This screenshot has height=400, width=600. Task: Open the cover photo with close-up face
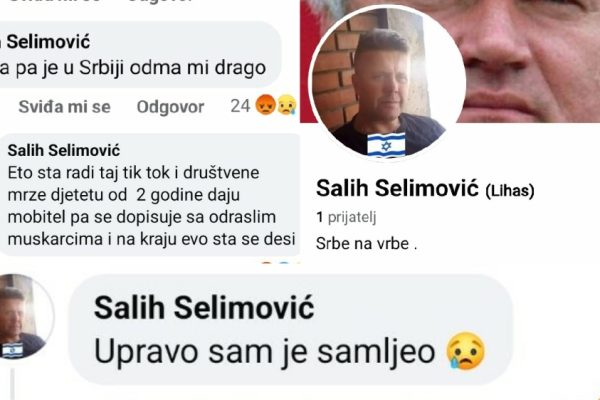(x=530, y=61)
